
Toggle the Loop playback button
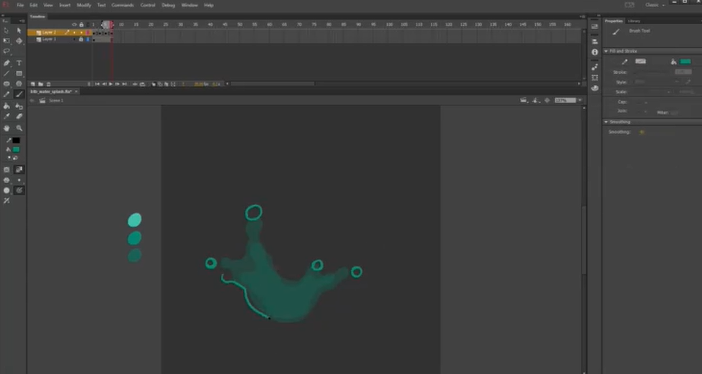pos(142,84)
